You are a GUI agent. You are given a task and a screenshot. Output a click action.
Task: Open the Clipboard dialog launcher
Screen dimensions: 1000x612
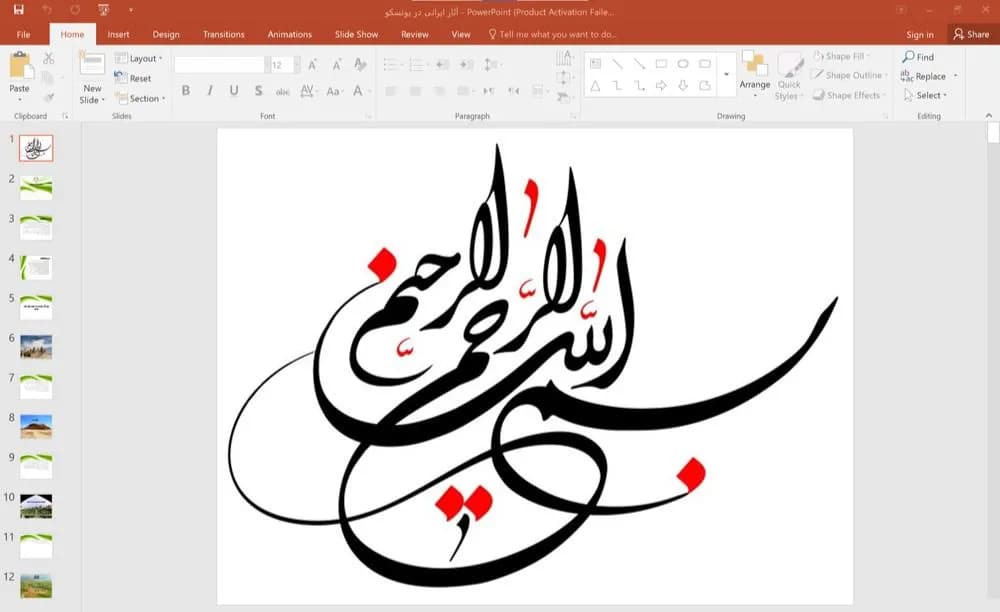64,116
